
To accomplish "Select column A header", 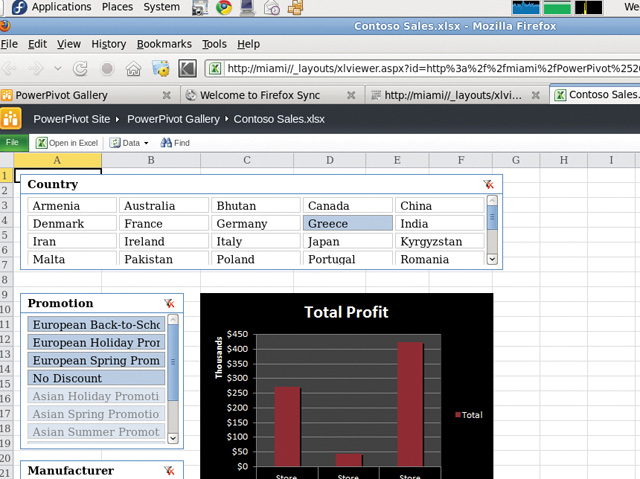I will (x=58, y=160).
